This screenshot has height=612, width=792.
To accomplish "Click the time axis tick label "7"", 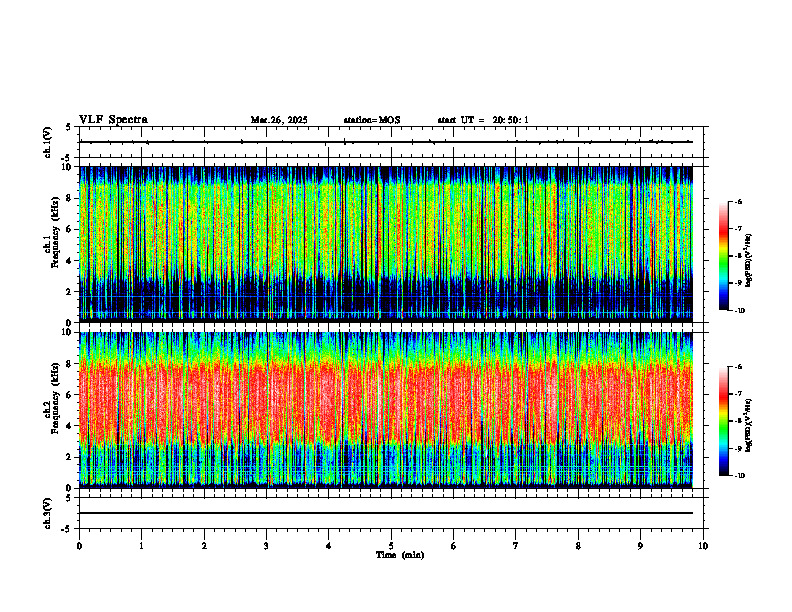I will coord(516,546).
